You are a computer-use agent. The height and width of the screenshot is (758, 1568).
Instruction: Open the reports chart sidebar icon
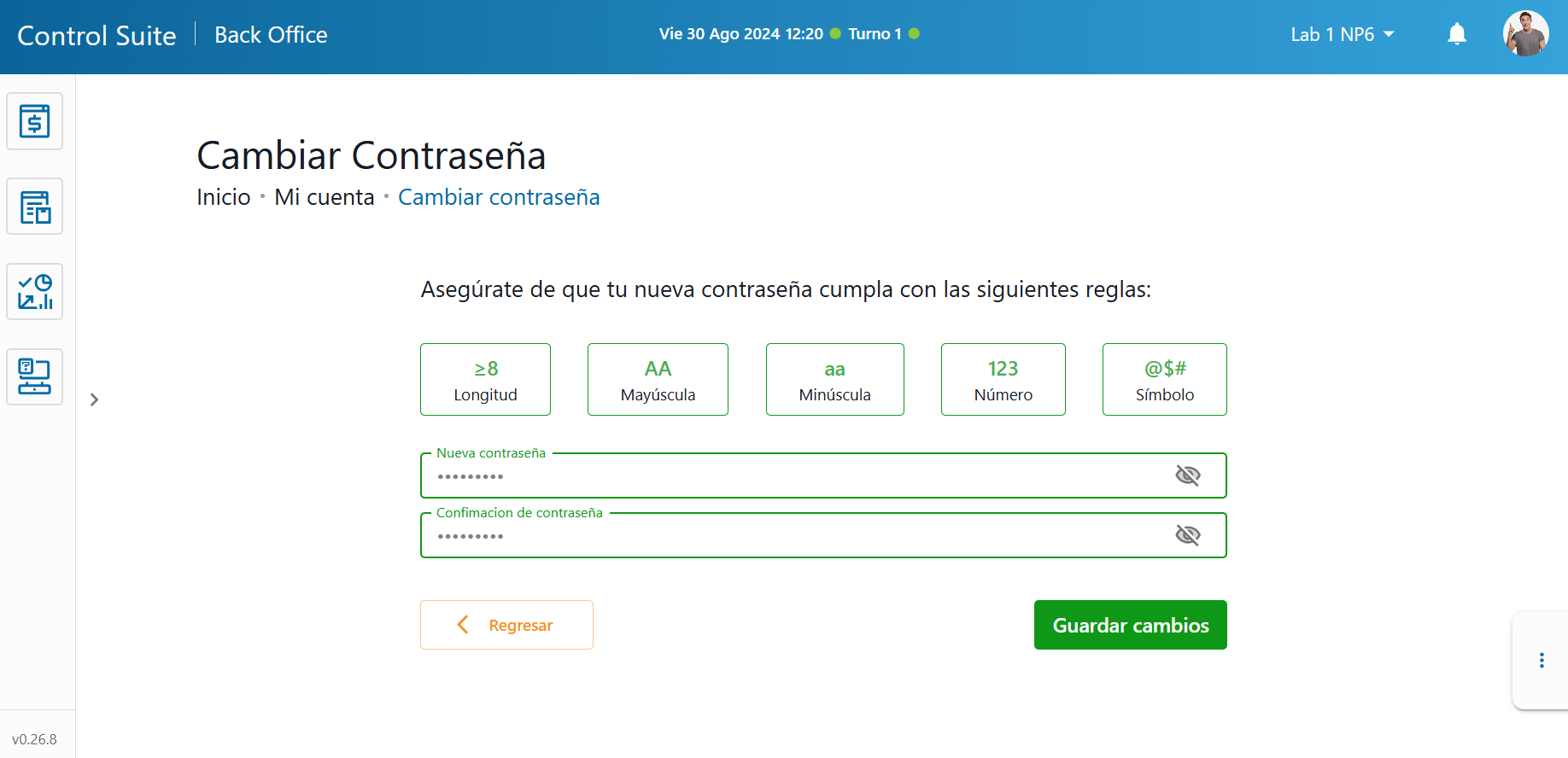34,292
